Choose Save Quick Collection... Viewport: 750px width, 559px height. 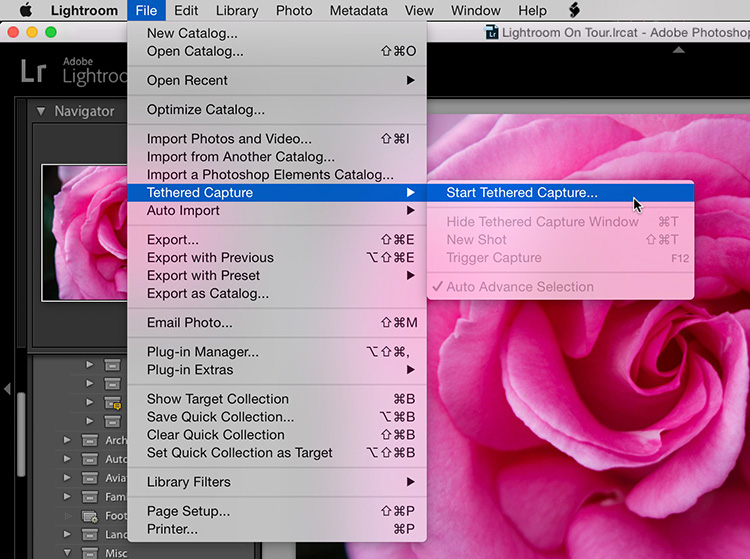tap(277, 417)
